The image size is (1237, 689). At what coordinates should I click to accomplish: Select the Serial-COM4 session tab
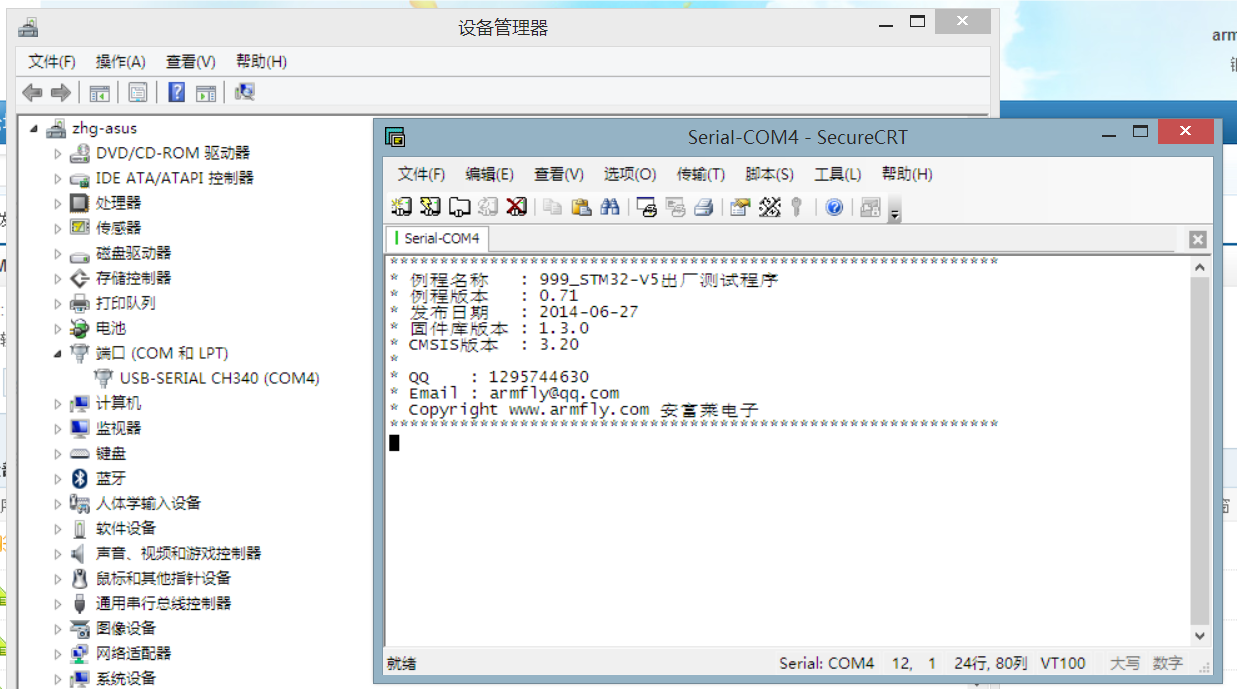pyautogui.click(x=438, y=239)
